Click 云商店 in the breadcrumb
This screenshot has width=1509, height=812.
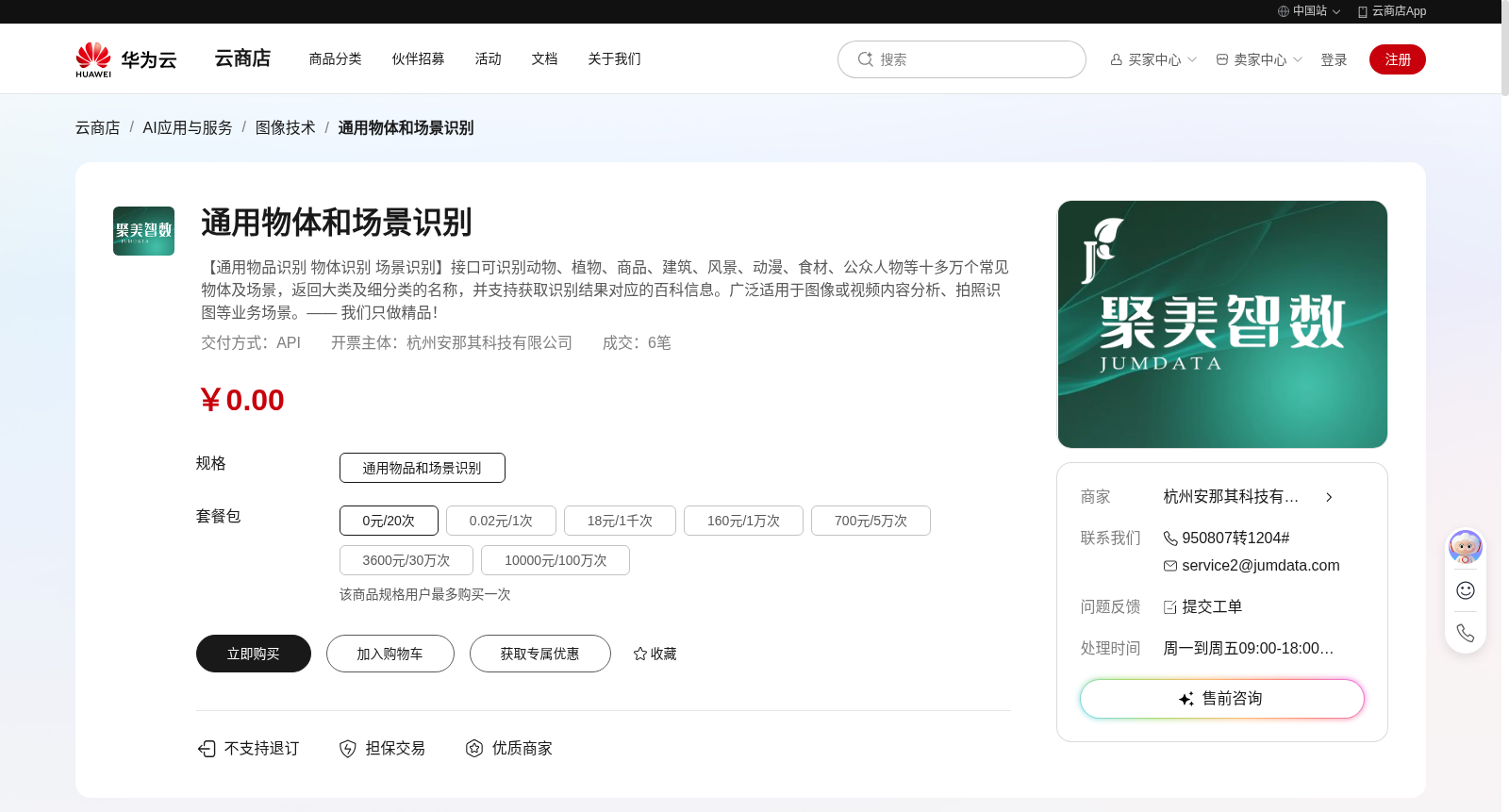pyautogui.click(x=98, y=127)
